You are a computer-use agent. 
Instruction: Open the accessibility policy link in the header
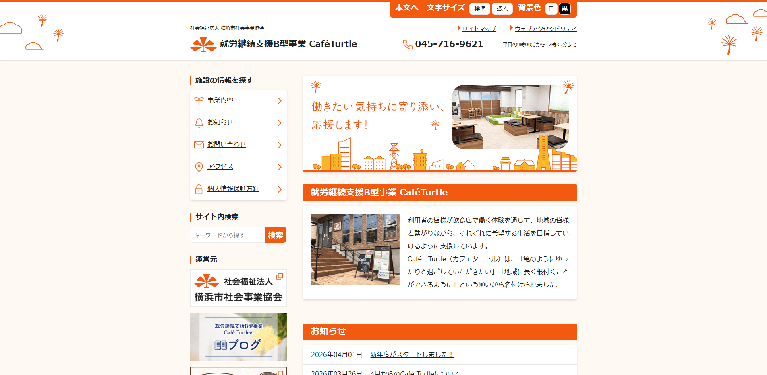tap(546, 29)
